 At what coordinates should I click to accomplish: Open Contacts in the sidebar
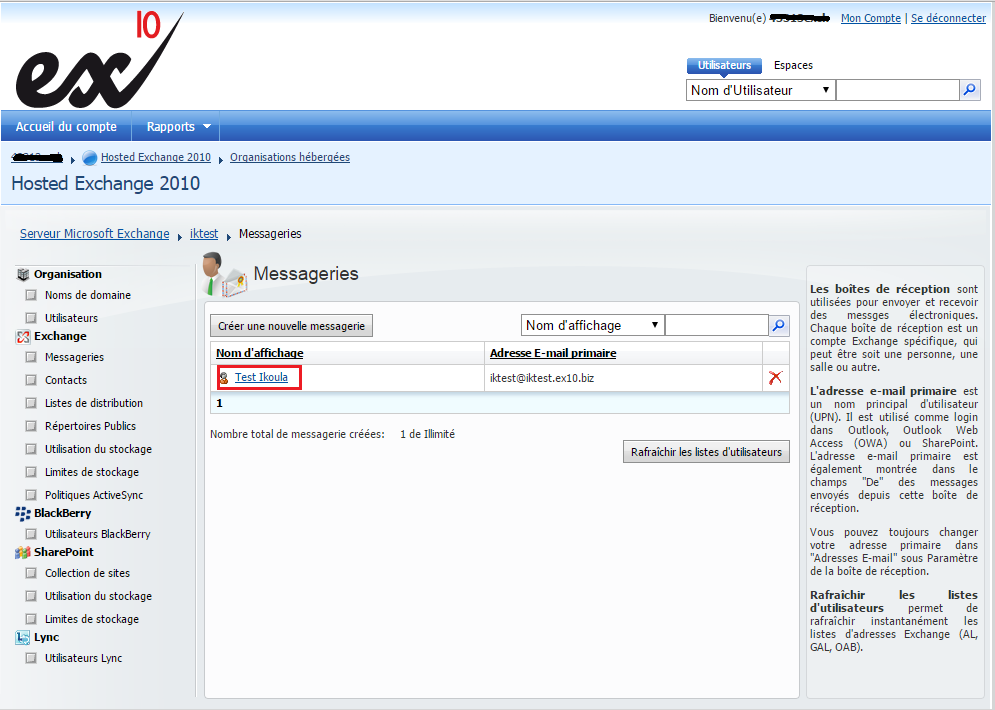66,380
